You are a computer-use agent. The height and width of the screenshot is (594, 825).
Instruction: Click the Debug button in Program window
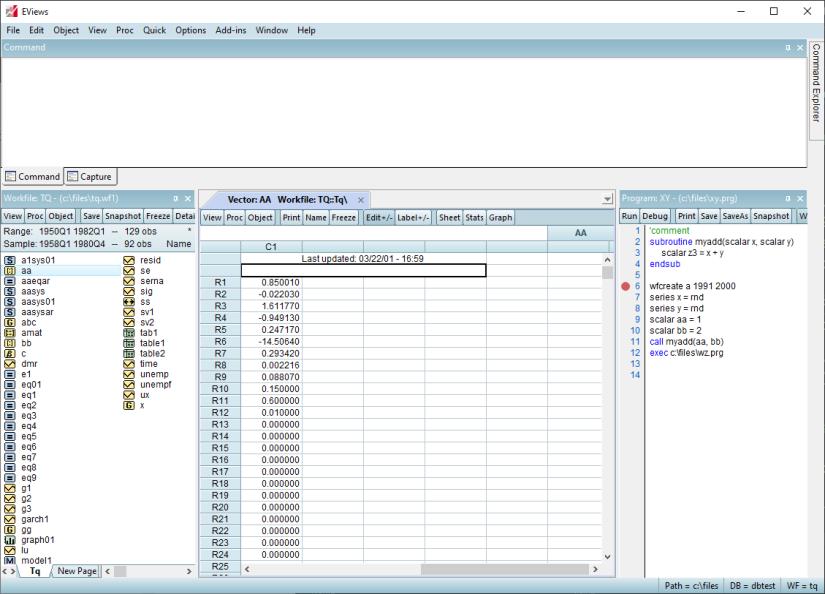click(x=655, y=216)
